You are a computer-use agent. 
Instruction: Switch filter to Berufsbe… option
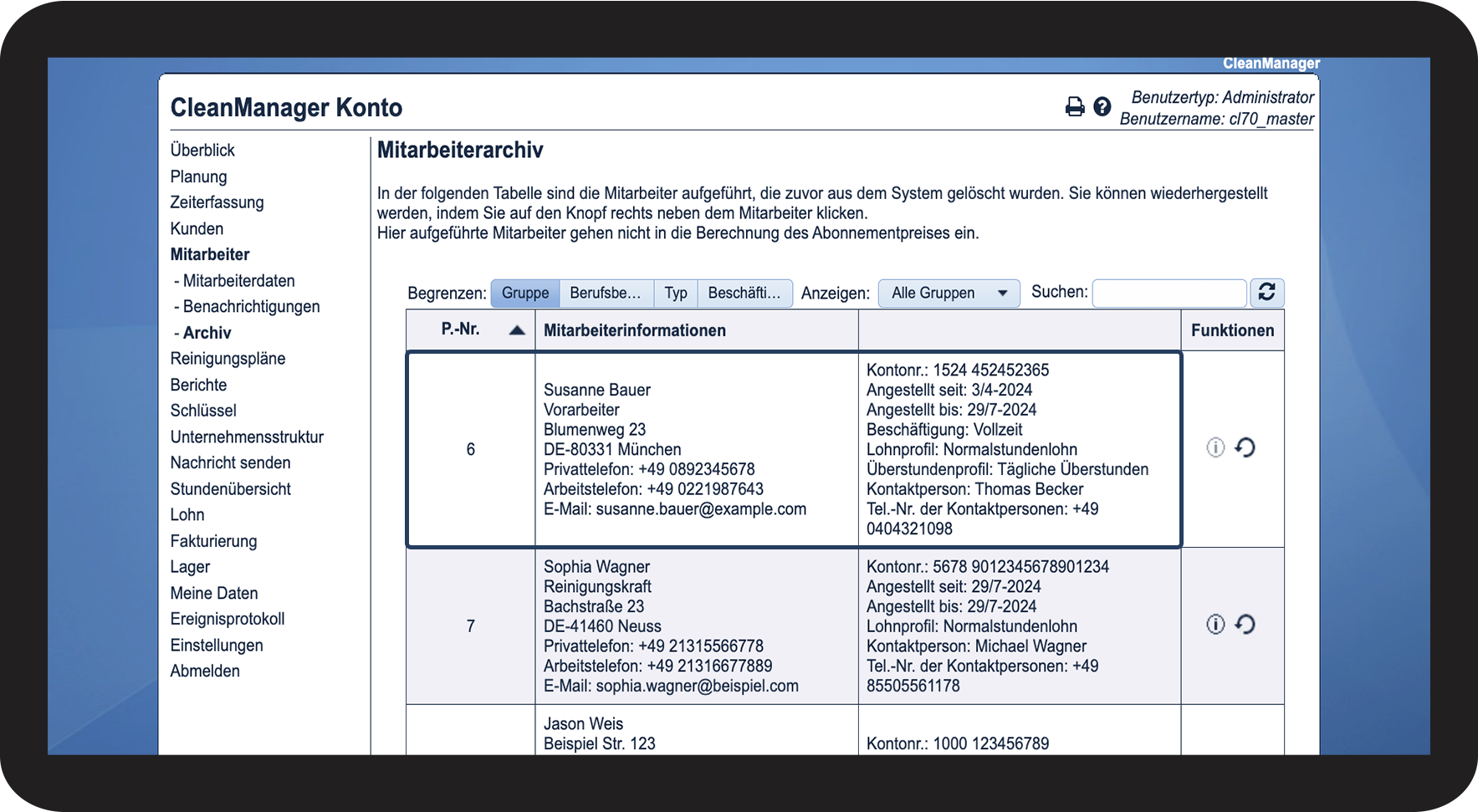pos(606,294)
